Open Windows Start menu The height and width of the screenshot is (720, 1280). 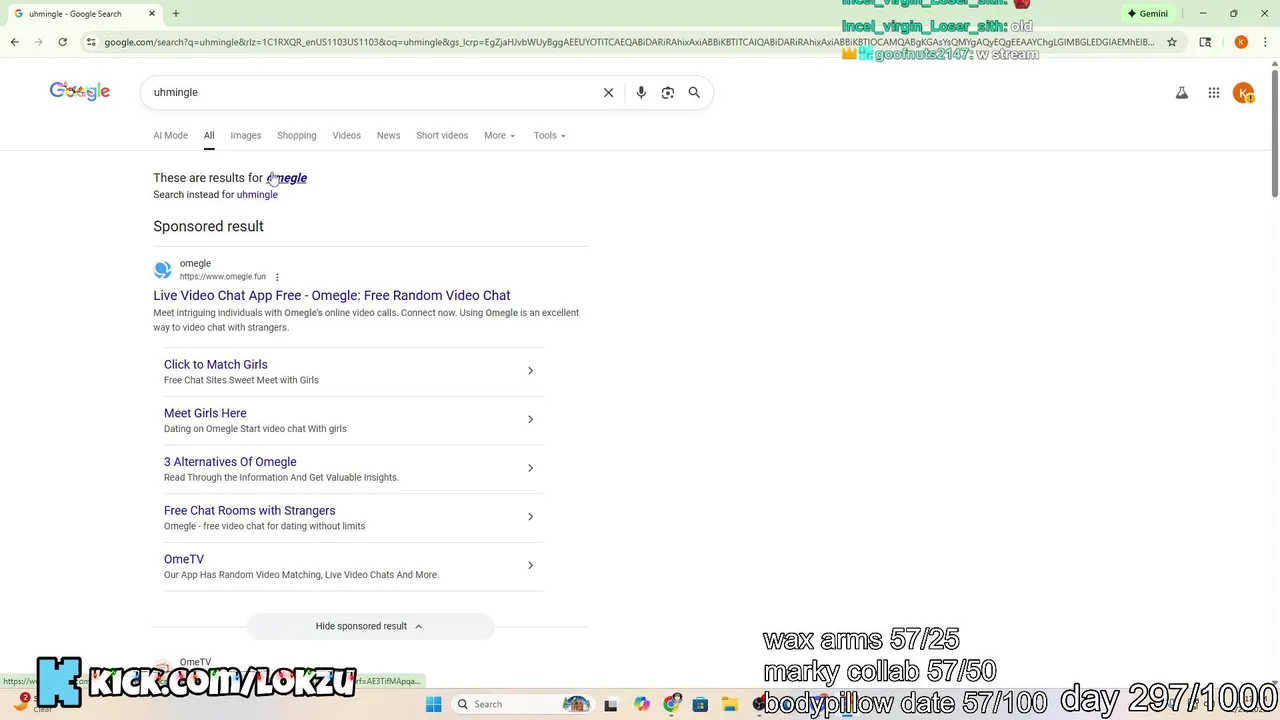pyautogui.click(x=433, y=704)
